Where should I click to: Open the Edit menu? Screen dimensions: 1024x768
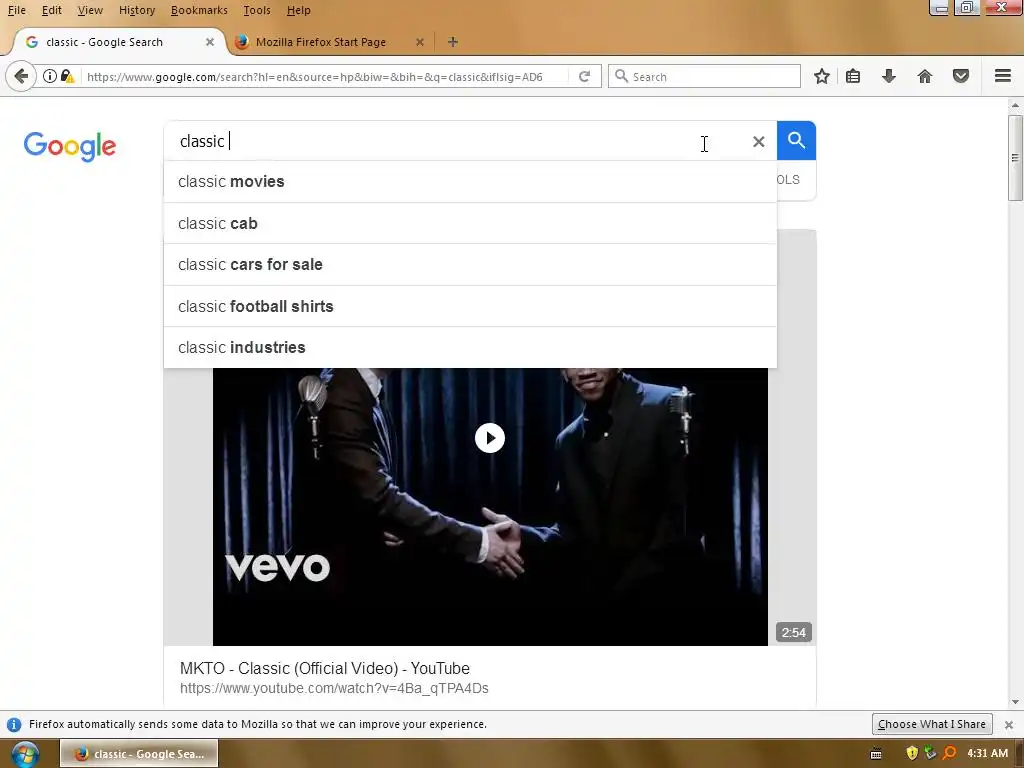(x=52, y=10)
